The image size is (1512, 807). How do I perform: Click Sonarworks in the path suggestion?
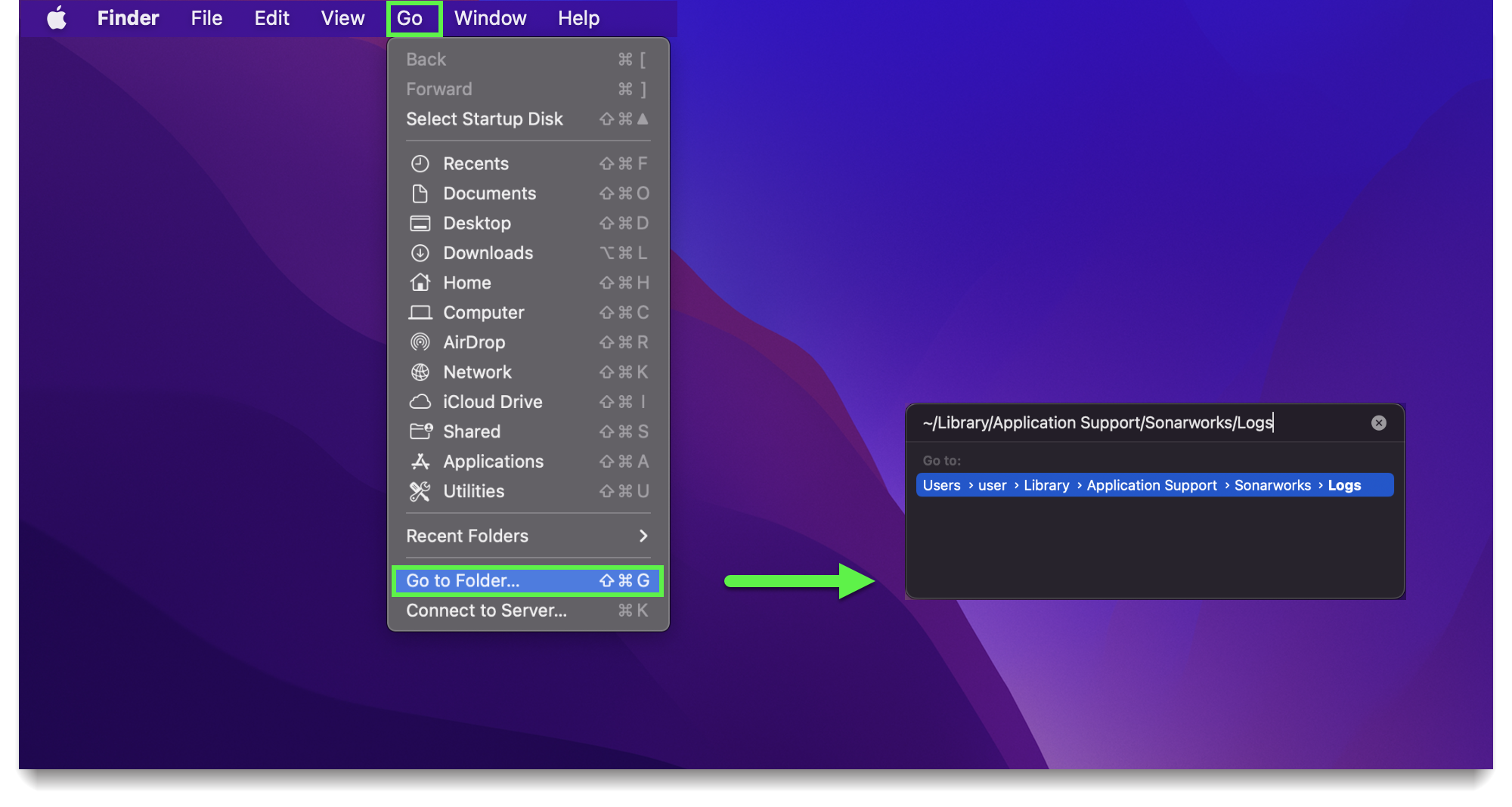[1273, 486]
